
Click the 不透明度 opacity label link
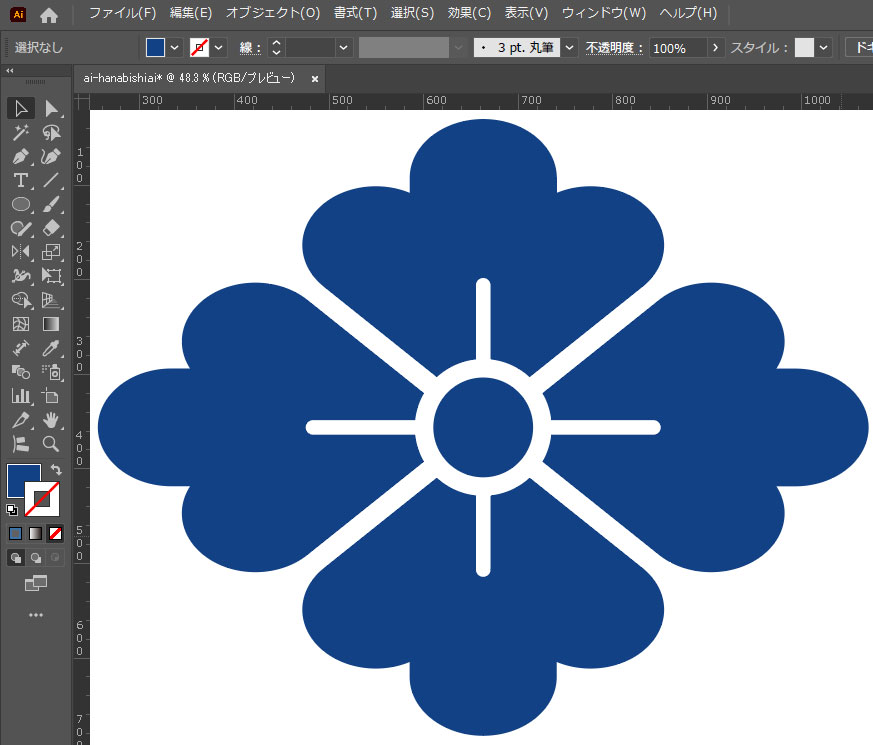click(614, 48)
